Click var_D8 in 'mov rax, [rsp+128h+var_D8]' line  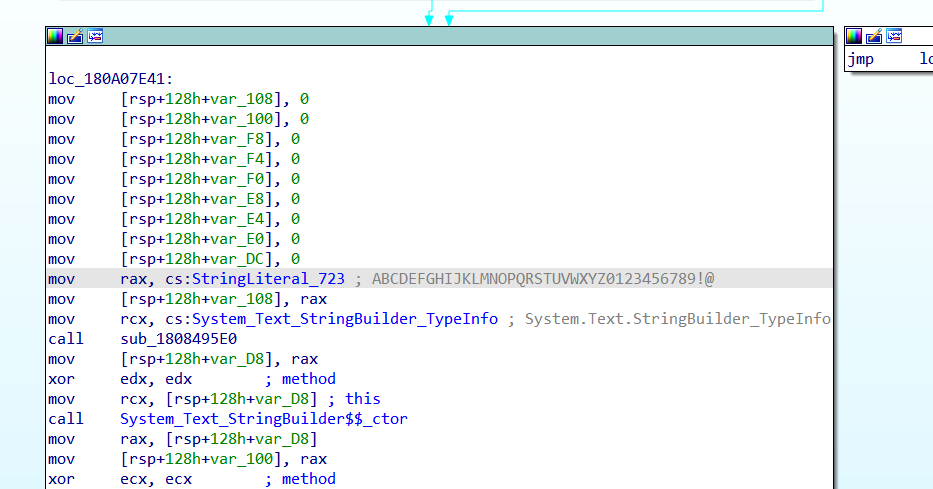tap(282, 439)
